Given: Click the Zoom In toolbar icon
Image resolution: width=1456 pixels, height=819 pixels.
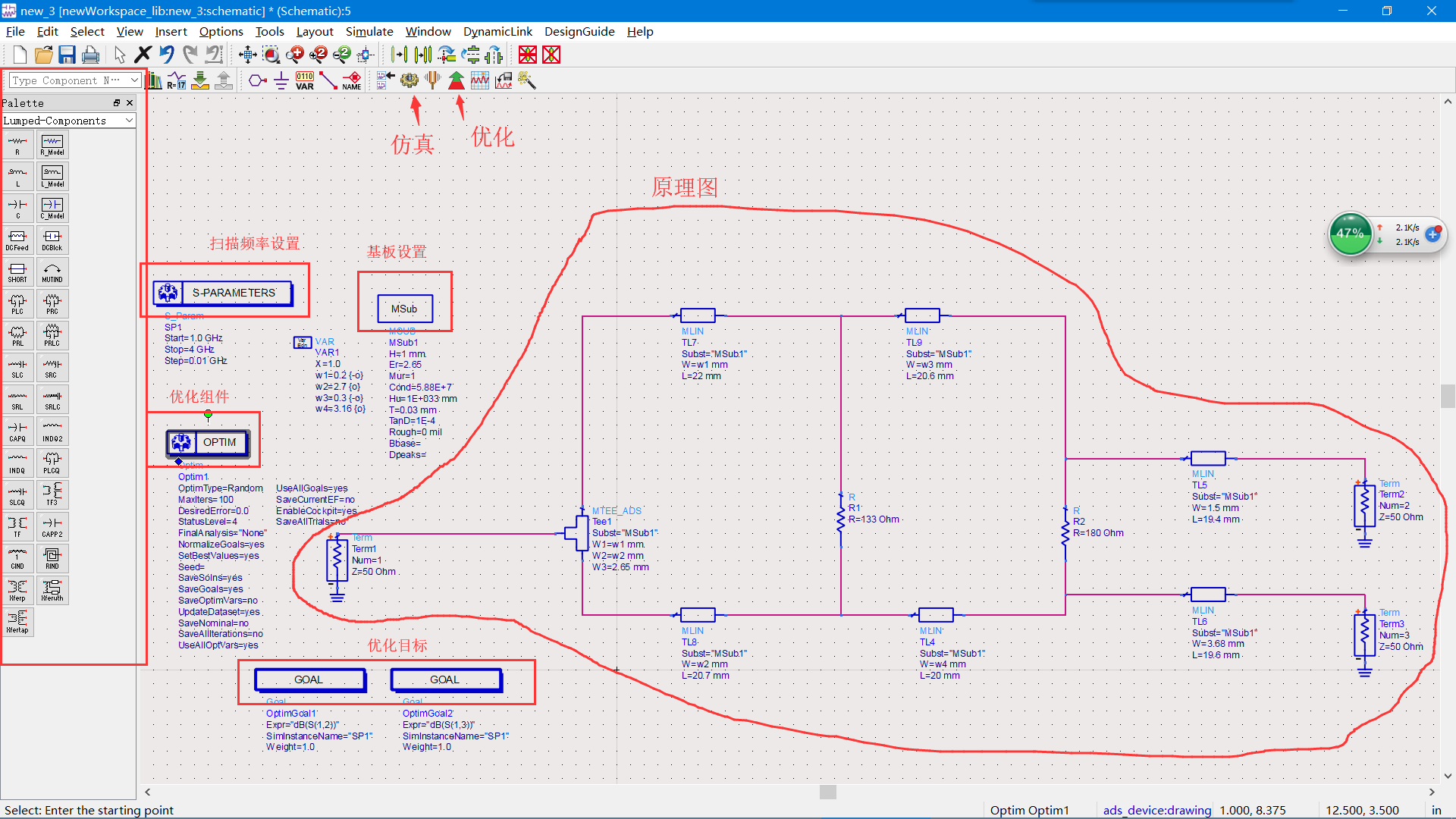Looking at the screenshot, I should pyautogui.click(x=295, y=54).
